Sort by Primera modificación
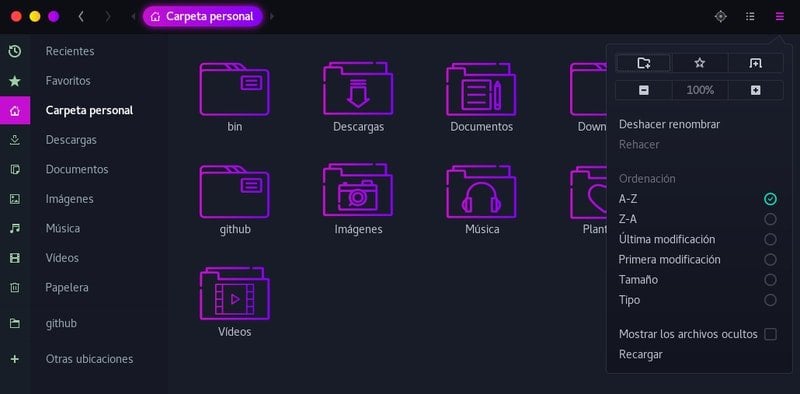The height and width of the screenshot is (394, 800). [697, 259]
